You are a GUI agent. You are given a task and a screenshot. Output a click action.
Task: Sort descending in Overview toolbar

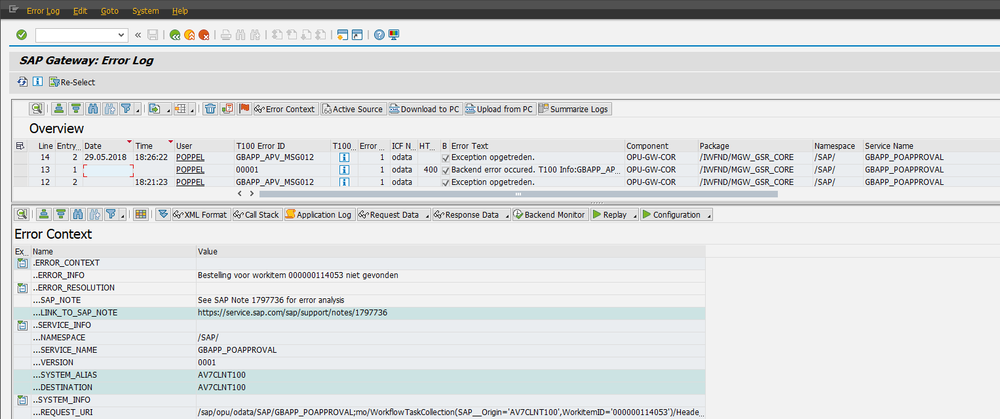(x=75, y=109)
